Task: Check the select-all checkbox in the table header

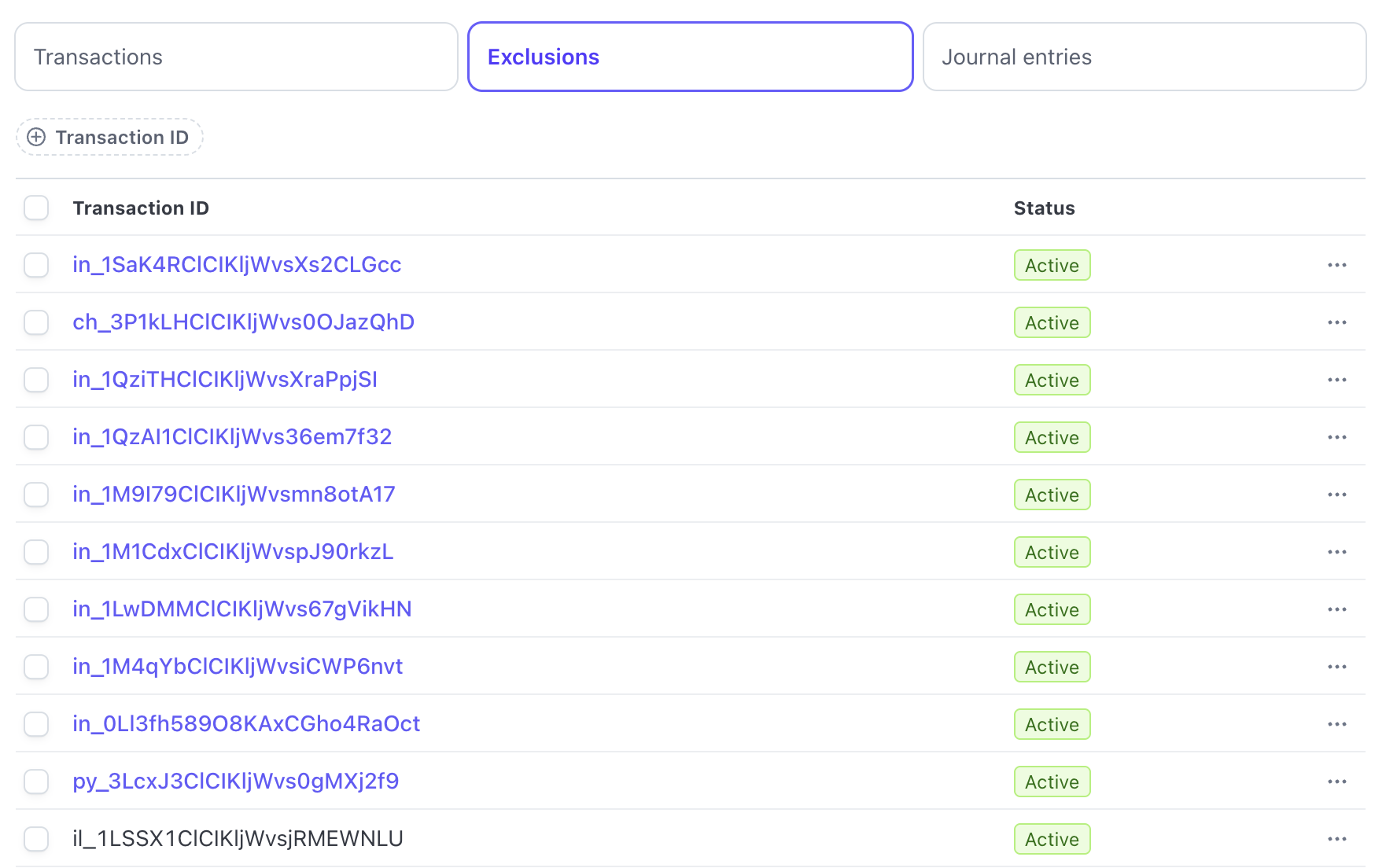Action: click(x=36, y=208)
